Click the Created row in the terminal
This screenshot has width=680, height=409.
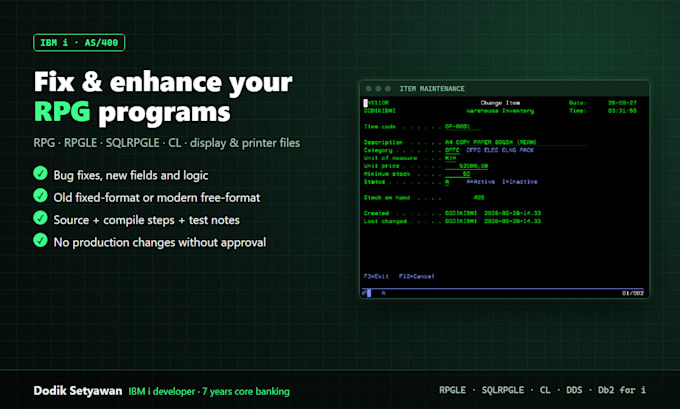coord(452,213)
